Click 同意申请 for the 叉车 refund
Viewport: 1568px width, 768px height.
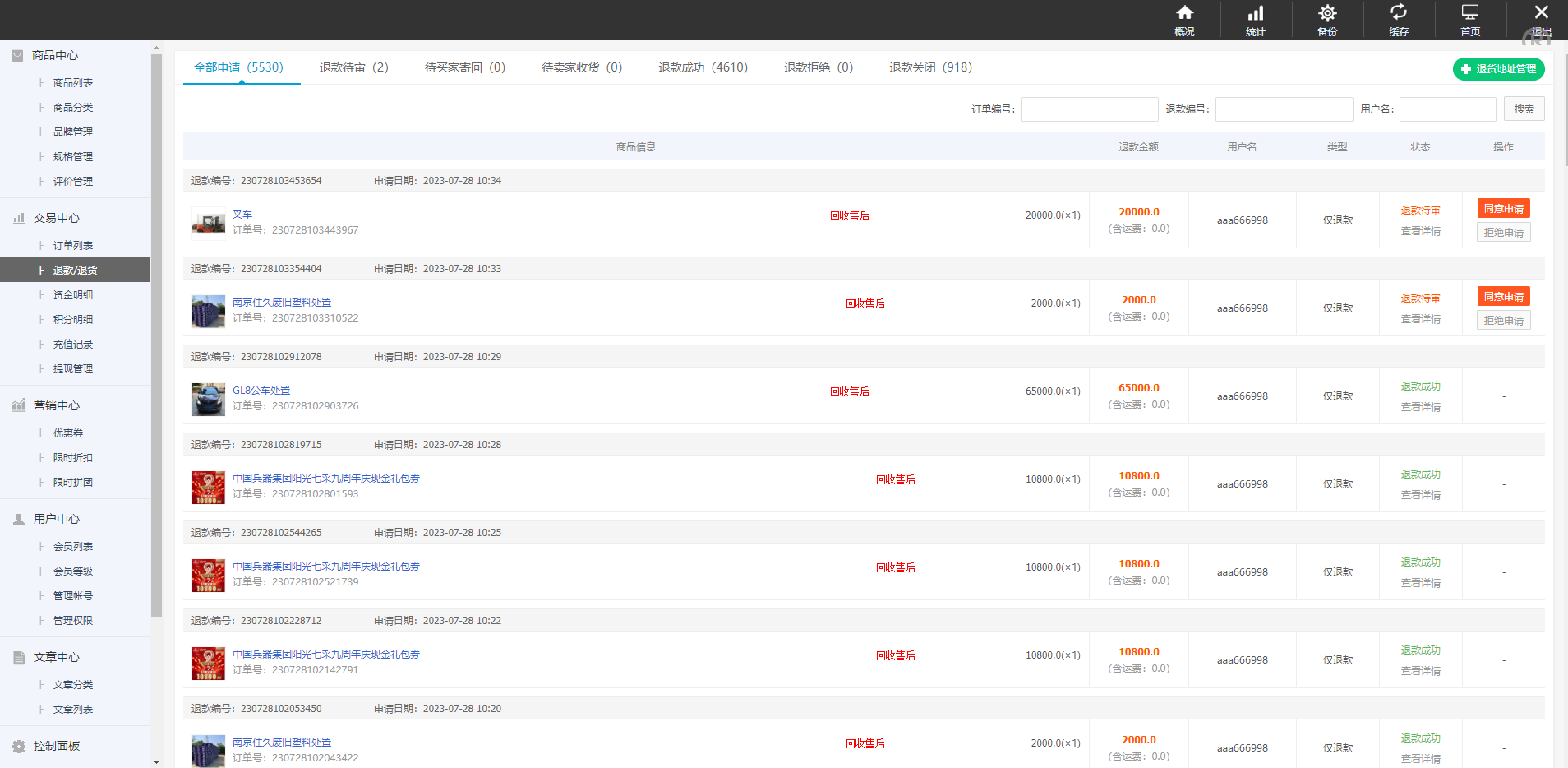click(1503, 208)
